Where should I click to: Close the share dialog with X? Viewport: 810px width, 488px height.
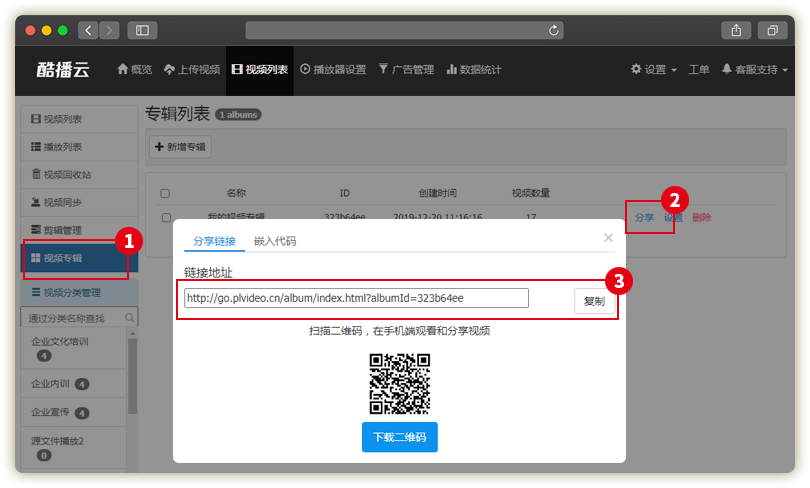point(608,238)
